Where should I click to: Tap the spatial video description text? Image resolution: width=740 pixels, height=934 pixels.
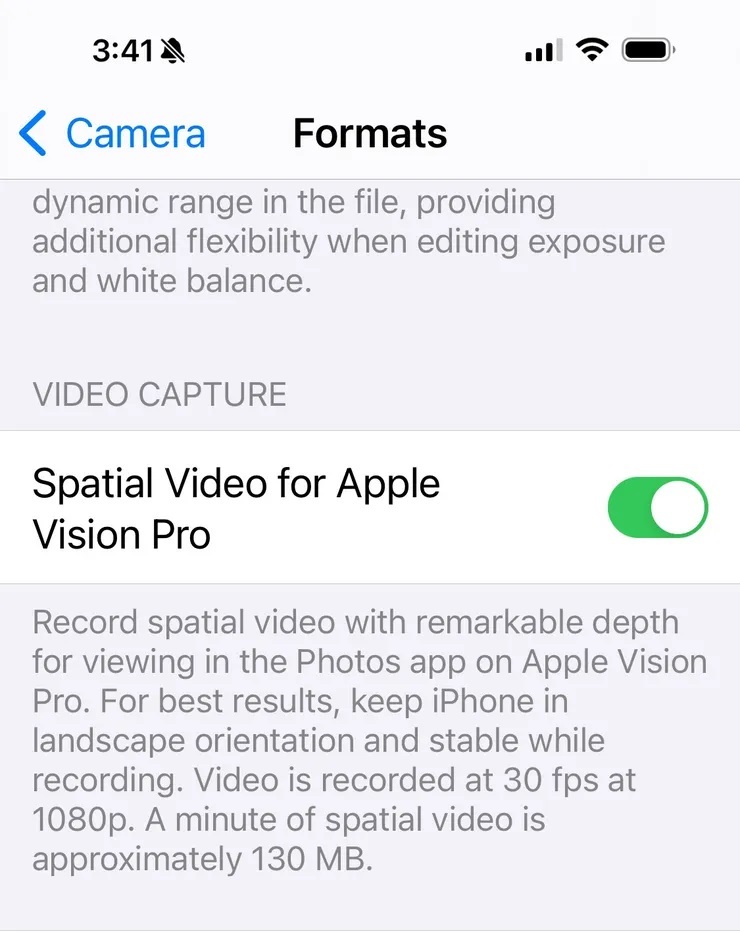pos(369,740)
